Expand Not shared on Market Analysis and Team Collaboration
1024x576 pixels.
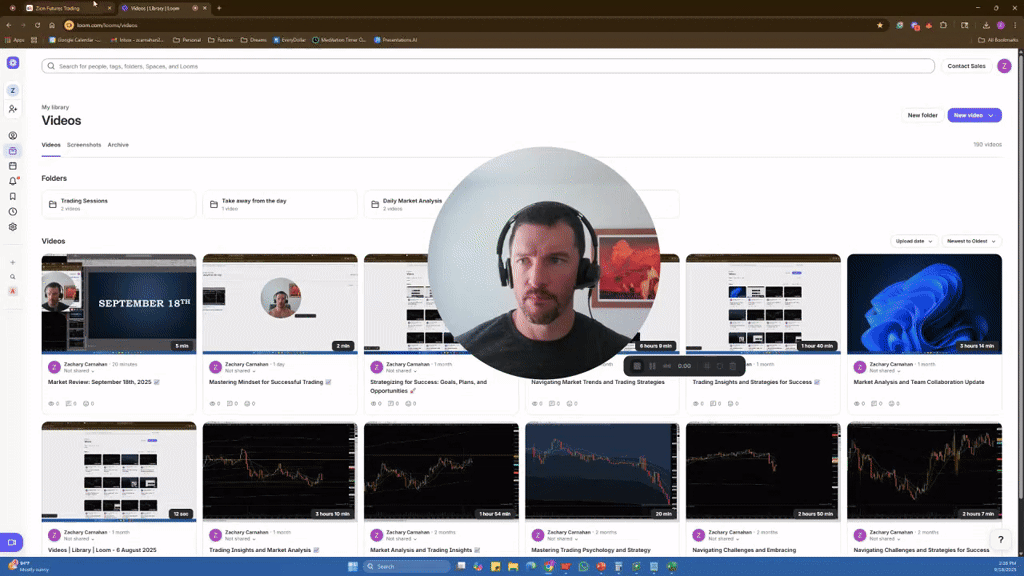pyautogui.click(x=884, y=370)
